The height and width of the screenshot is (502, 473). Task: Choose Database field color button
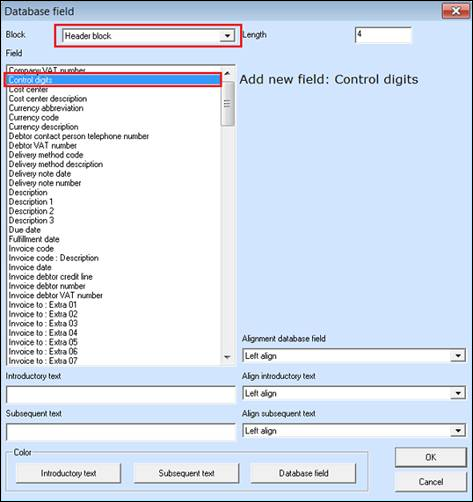pyautogui.click(x=303, y=473)
